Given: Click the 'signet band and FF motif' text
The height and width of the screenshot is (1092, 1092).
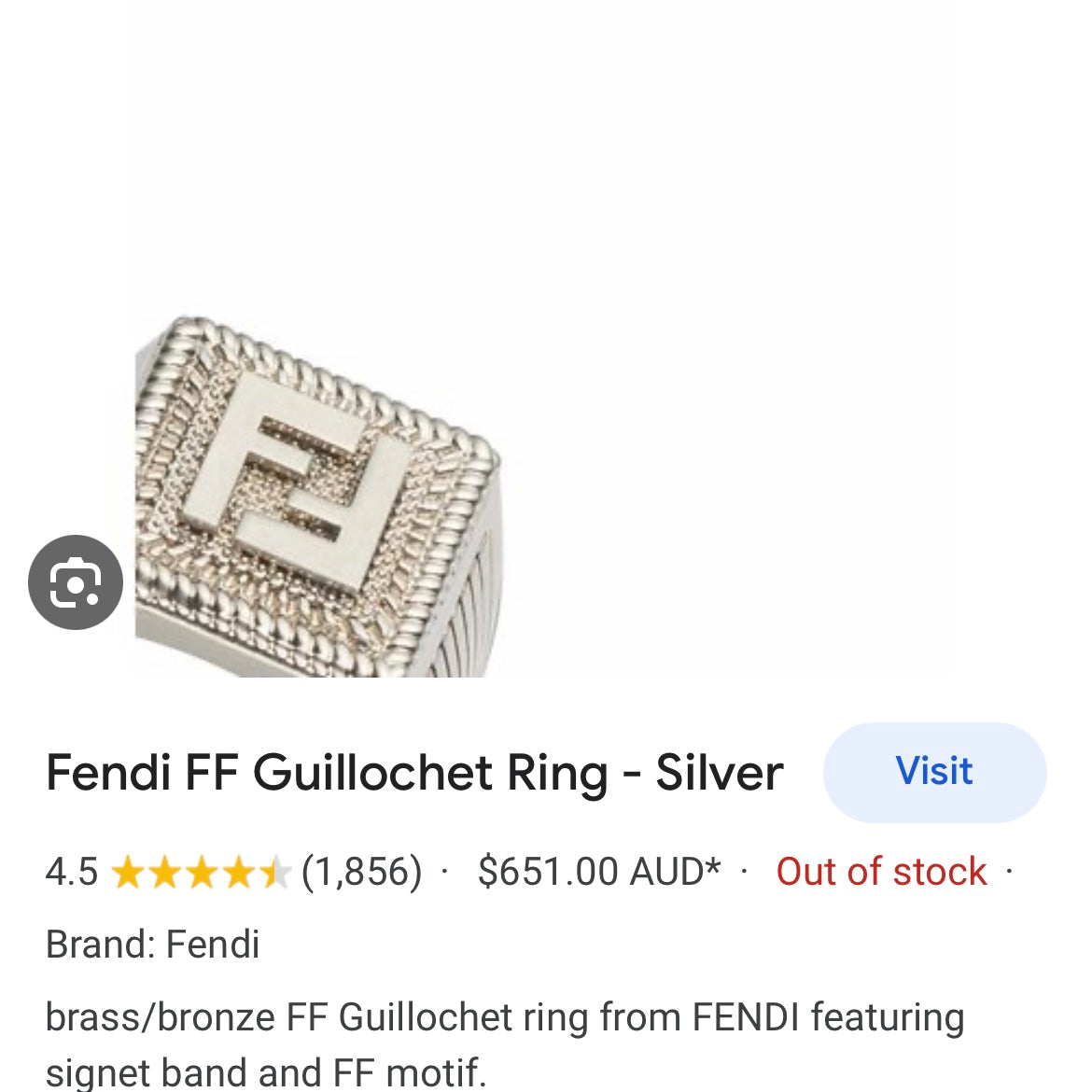Looking at the screenshot, I should pyautogui.click(x=266, y=1073).
